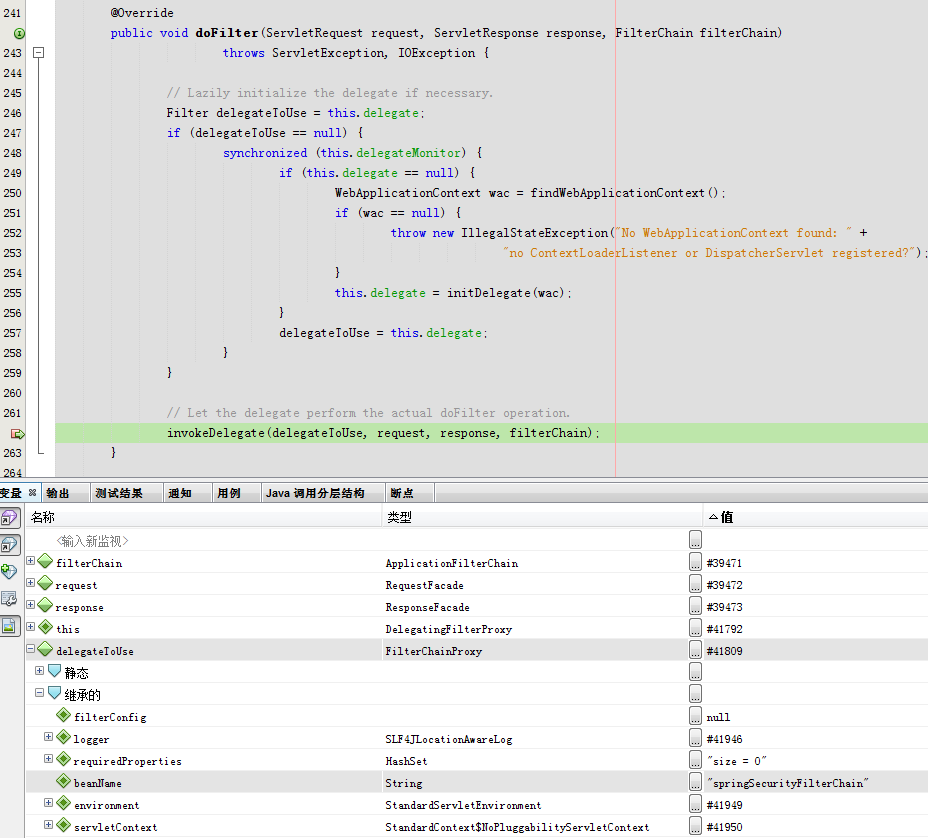Collapse the doFilter method code fold
Image resolution: width=928 pixels, height=838 pixels.
38,53
